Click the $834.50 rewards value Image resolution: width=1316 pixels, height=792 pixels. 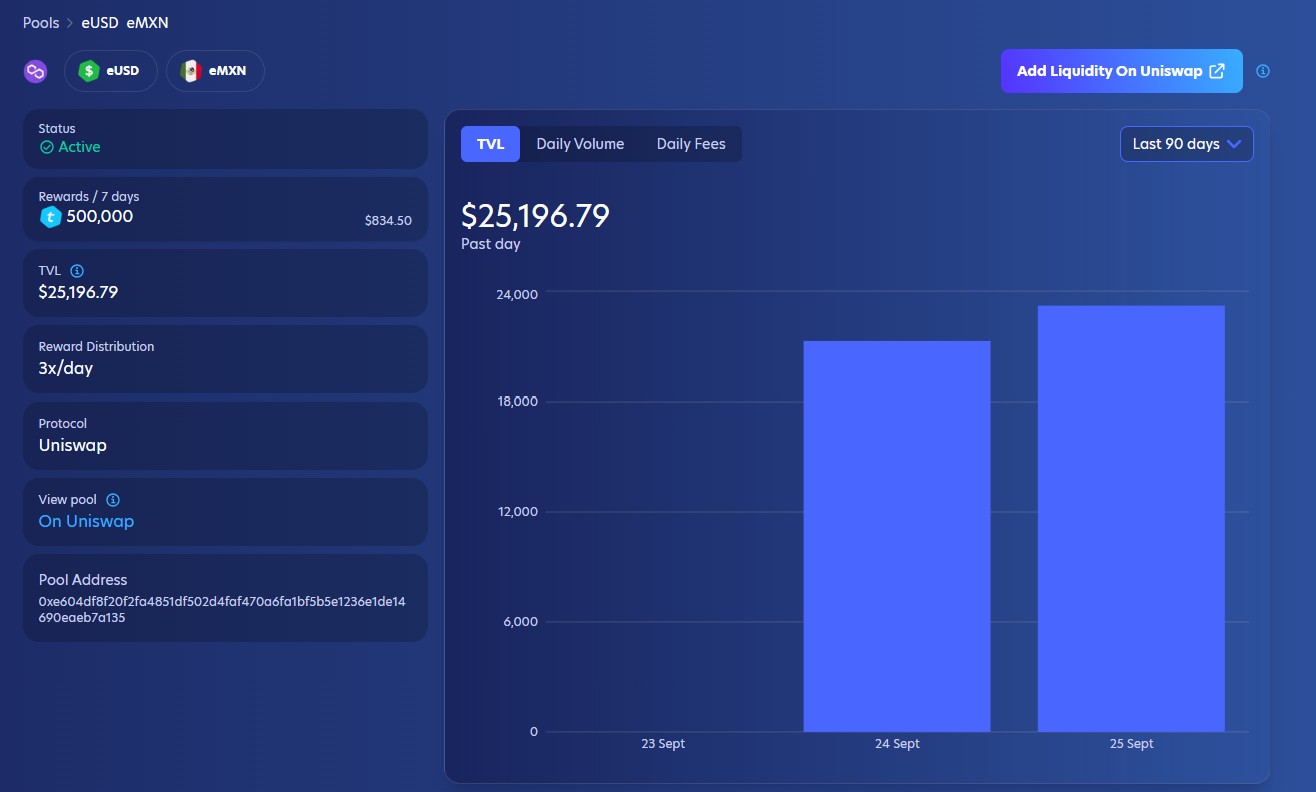pyautogui.click(x=388, y=221)
